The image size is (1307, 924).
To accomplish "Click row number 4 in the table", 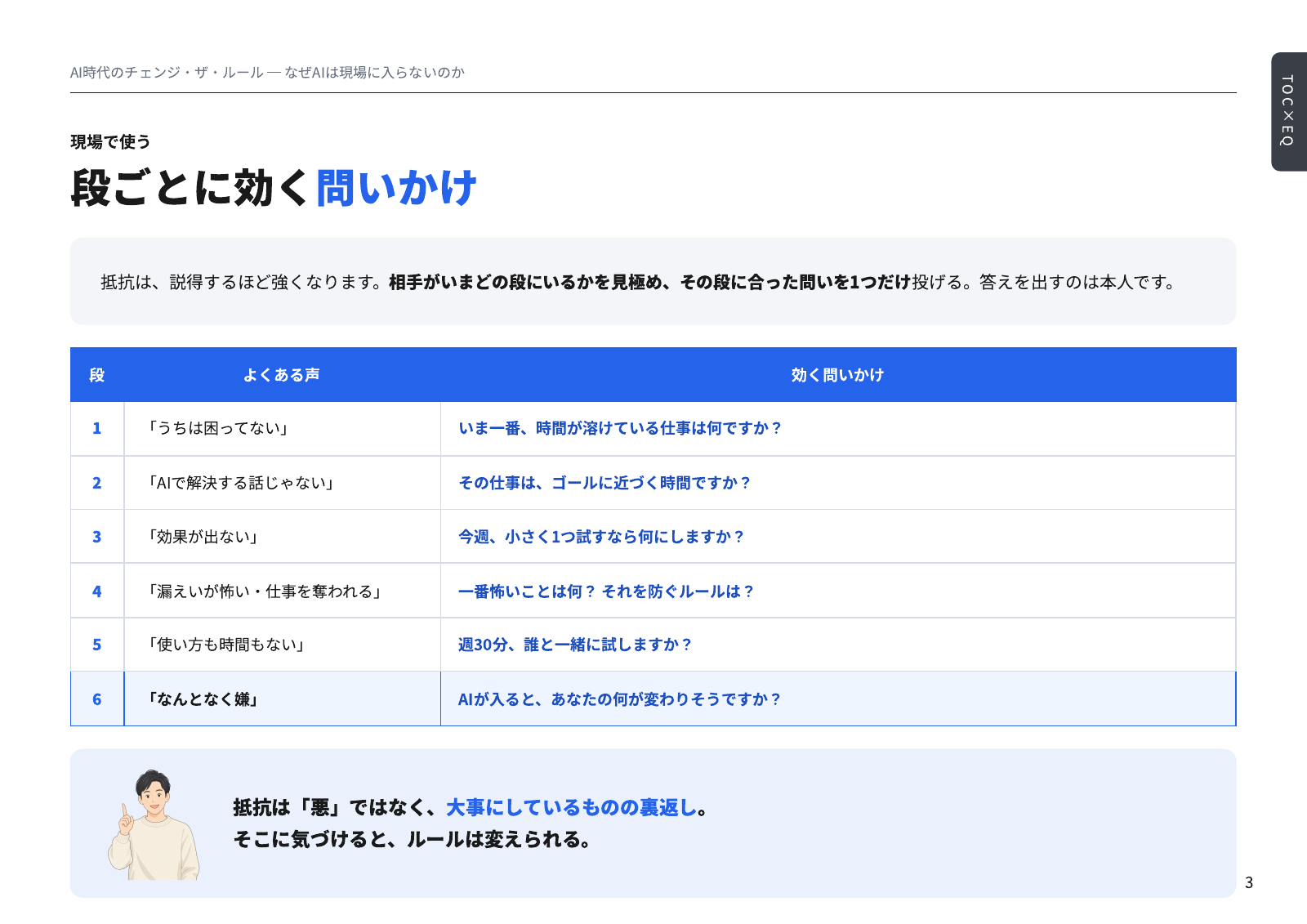I will (96, 591).
